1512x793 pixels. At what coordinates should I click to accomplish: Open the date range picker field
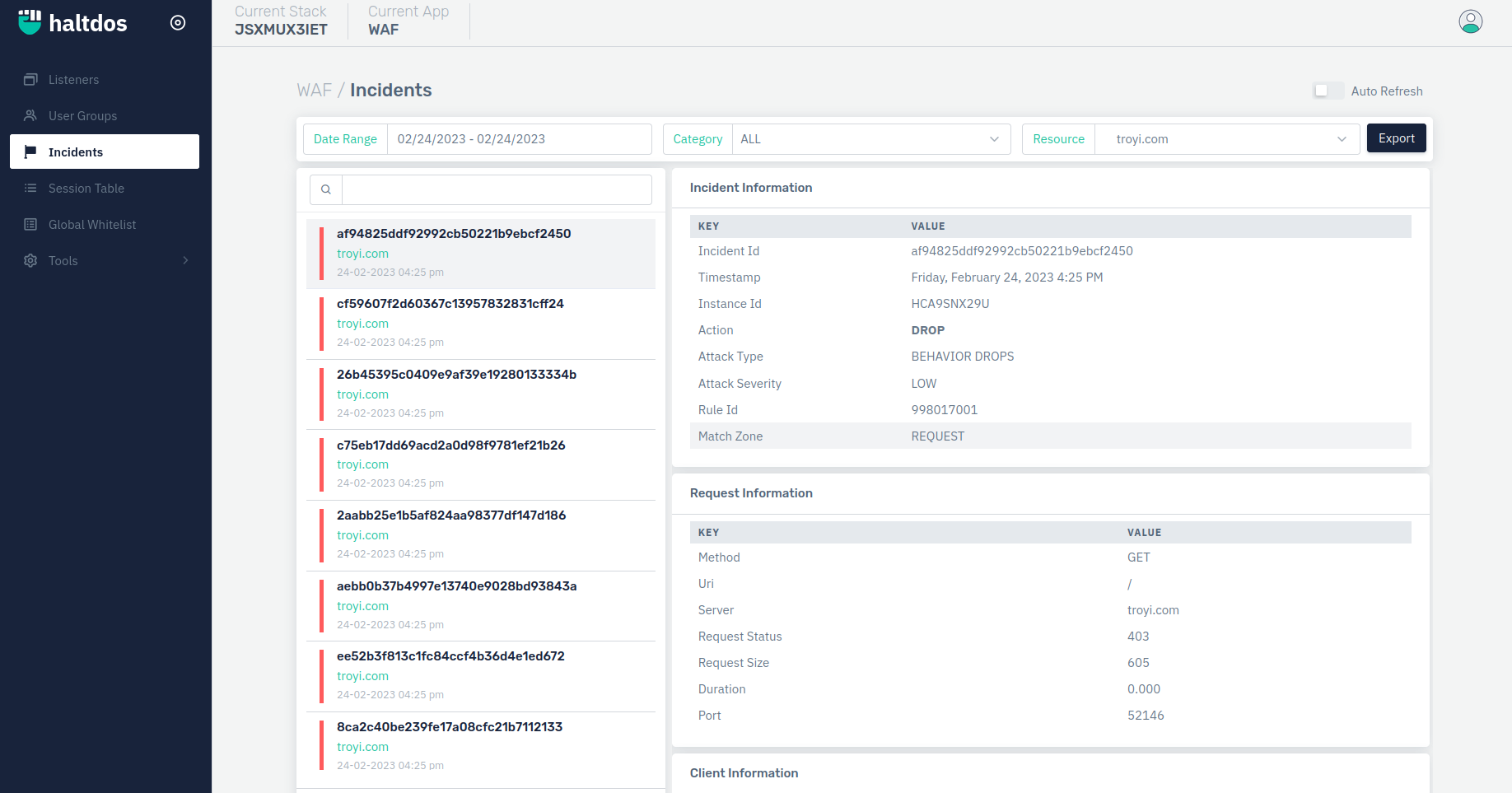click(x=519, y=139)
